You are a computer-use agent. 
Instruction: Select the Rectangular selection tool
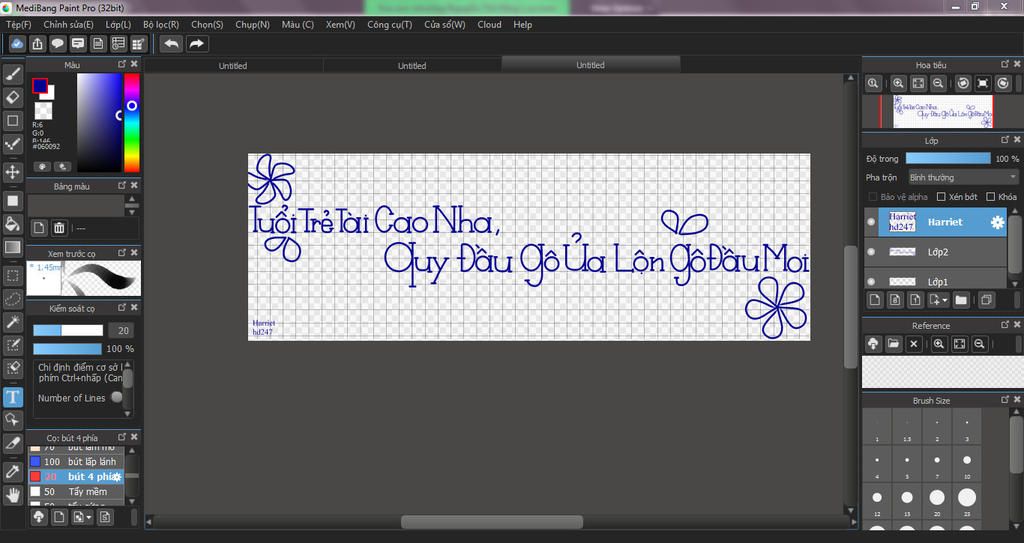click(12, 275)
